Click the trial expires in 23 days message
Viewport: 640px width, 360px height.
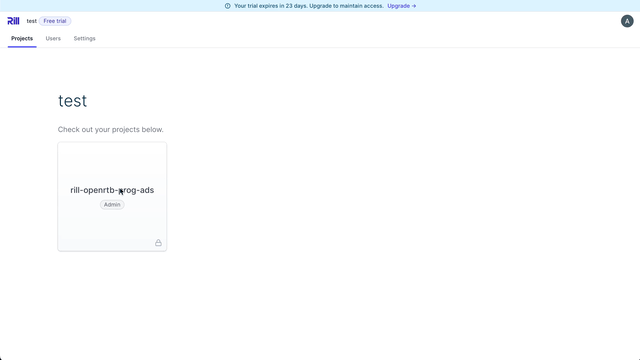309,6
